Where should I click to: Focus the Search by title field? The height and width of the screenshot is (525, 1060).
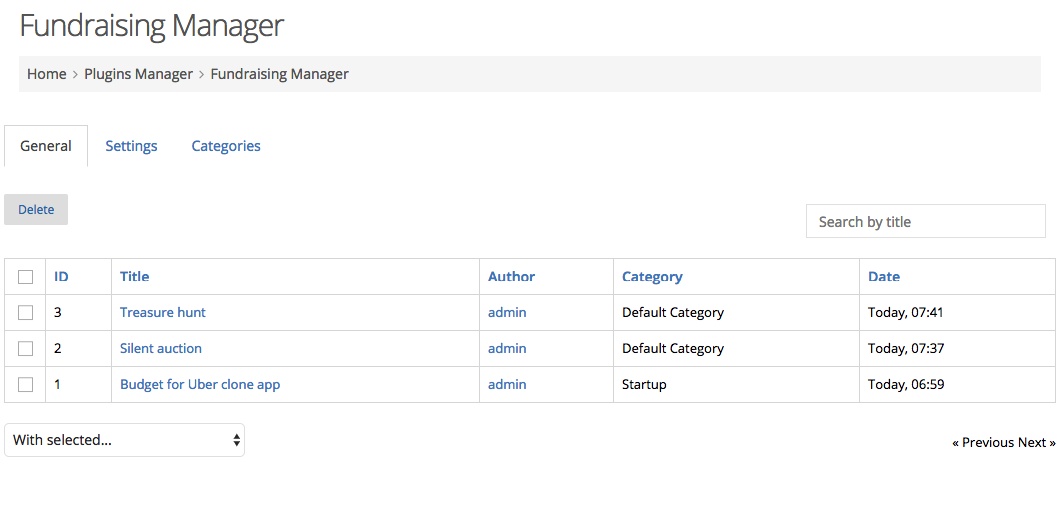(925, 222)
